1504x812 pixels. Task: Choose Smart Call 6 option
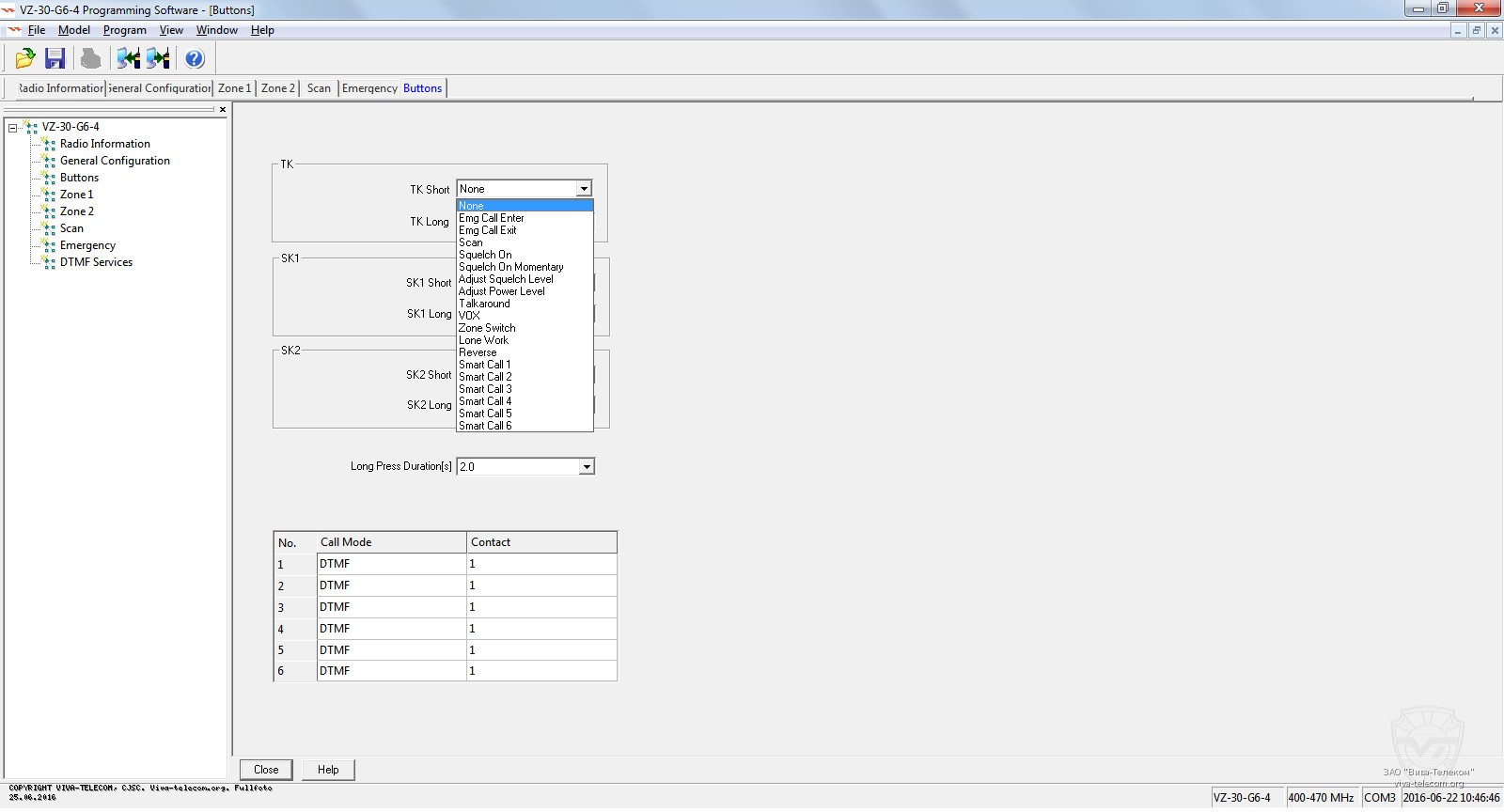(525, 426)
